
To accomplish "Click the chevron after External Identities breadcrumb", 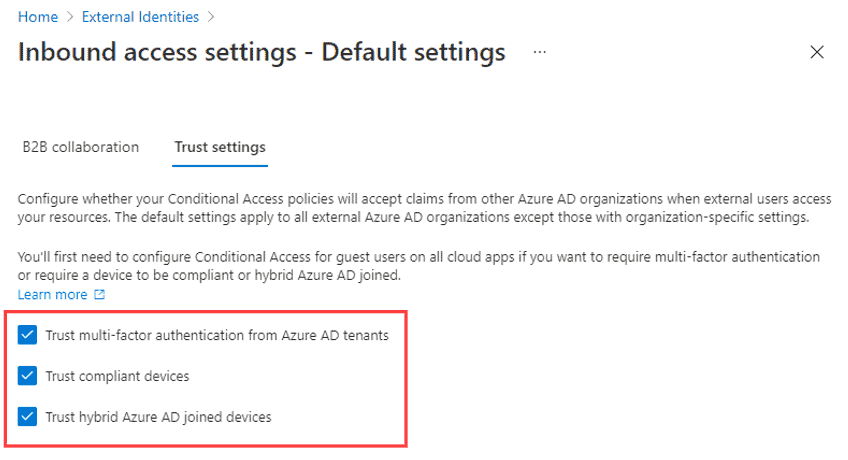I will click(211, 17).
